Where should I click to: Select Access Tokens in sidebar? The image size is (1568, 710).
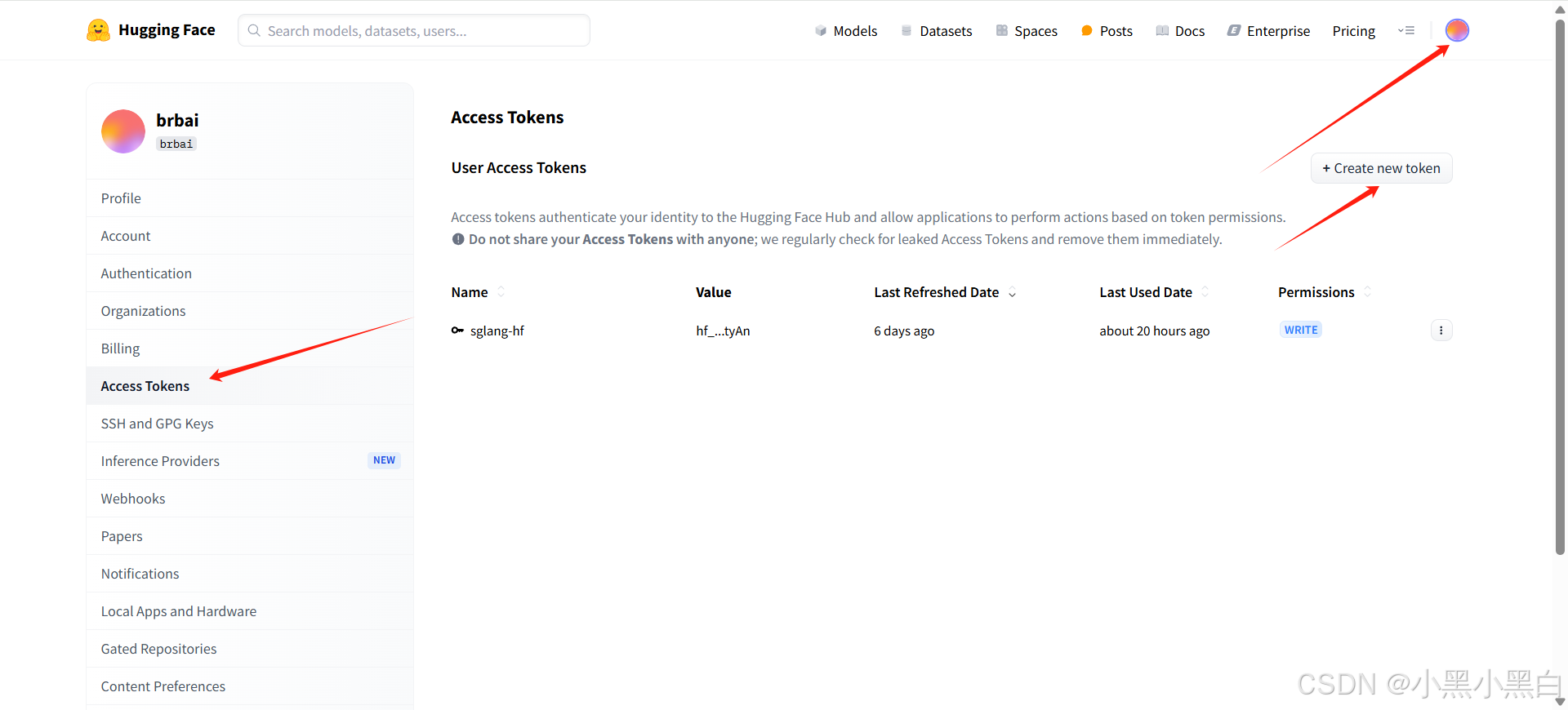(x=250, y=386)
